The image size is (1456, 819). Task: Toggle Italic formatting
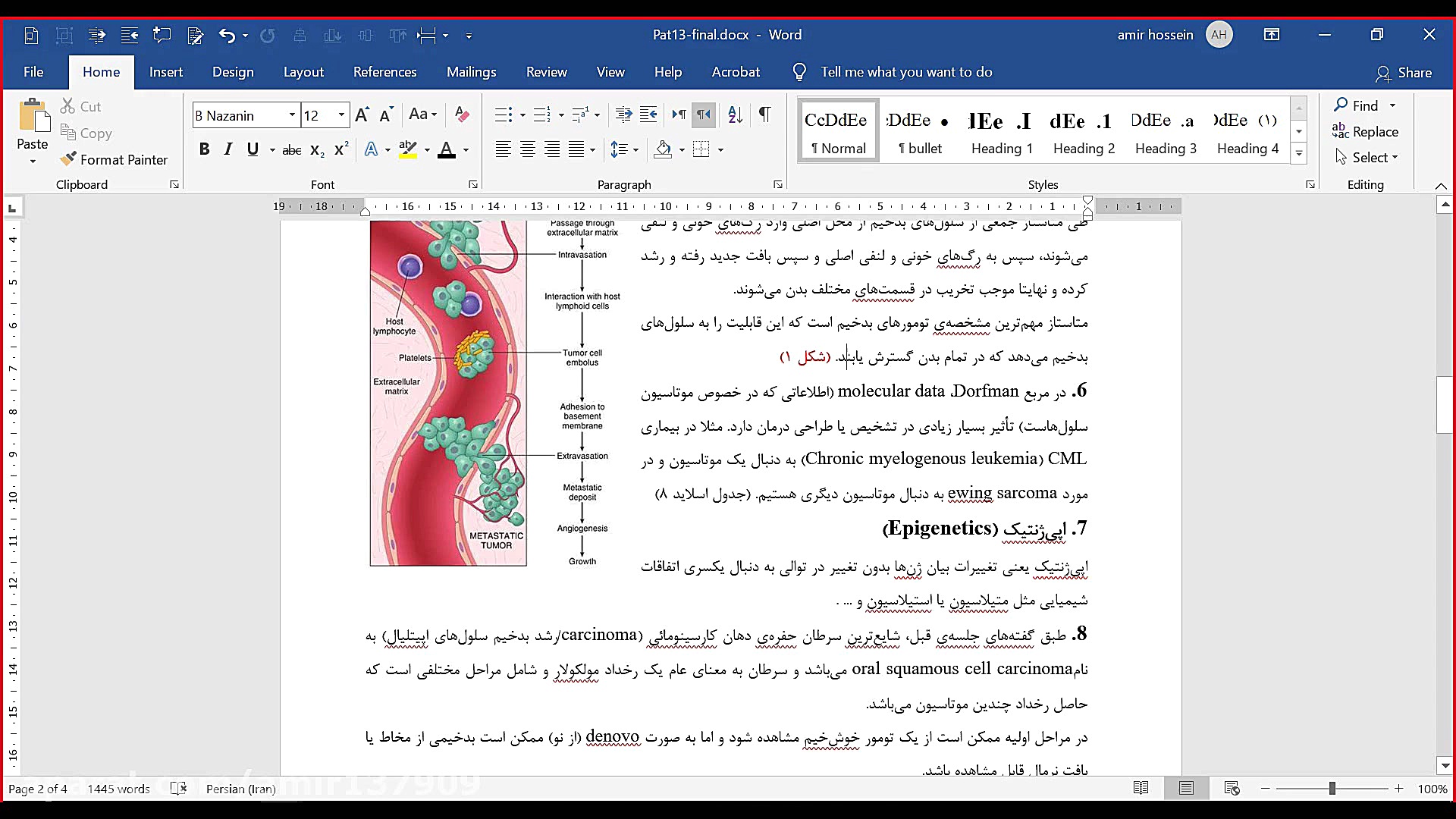coord(227,149)
